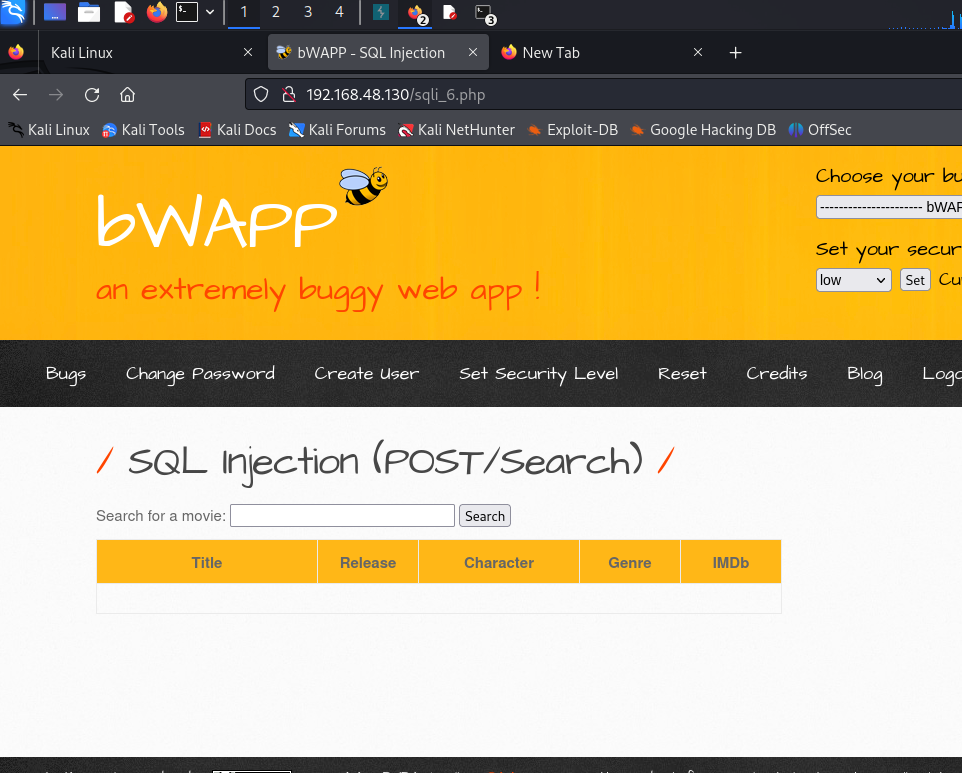
Task: Open the Kali applications menu dragon icon
Action: [x=14, y=14]
